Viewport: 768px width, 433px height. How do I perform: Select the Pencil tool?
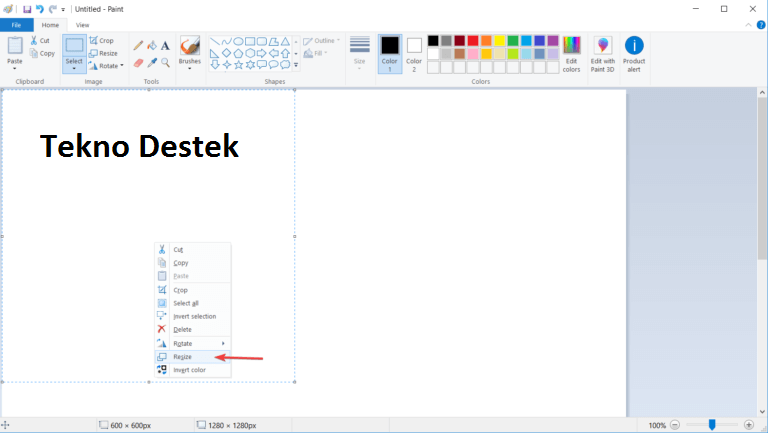coord(139,46)
